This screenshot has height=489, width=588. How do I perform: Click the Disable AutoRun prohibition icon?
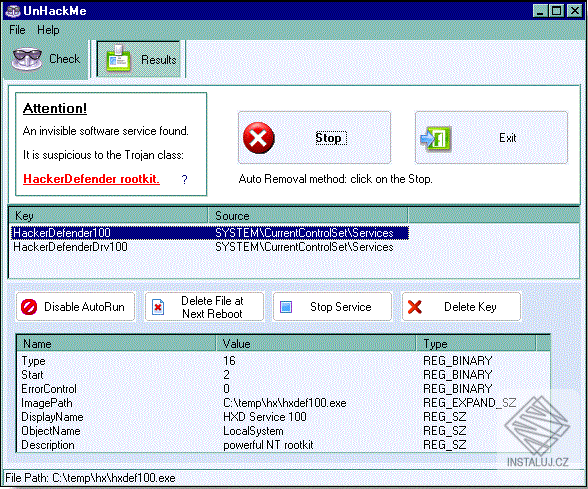point(29,307)
